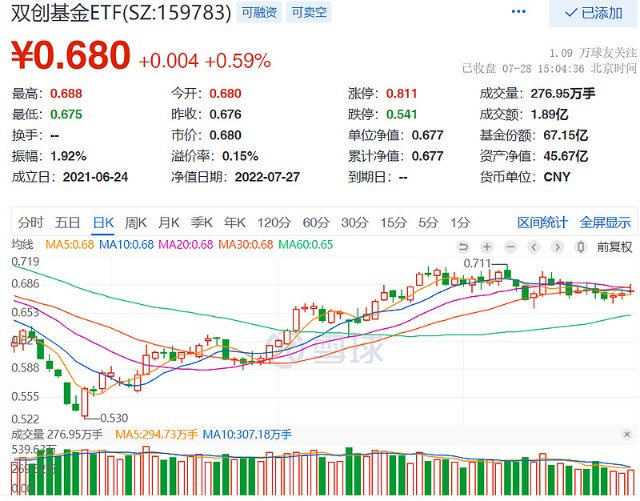Image resolution: width=640 pixels, height=501 pixels.
Task: Toggle the MA60 moving average line
Action: click(x=306, y=245)
